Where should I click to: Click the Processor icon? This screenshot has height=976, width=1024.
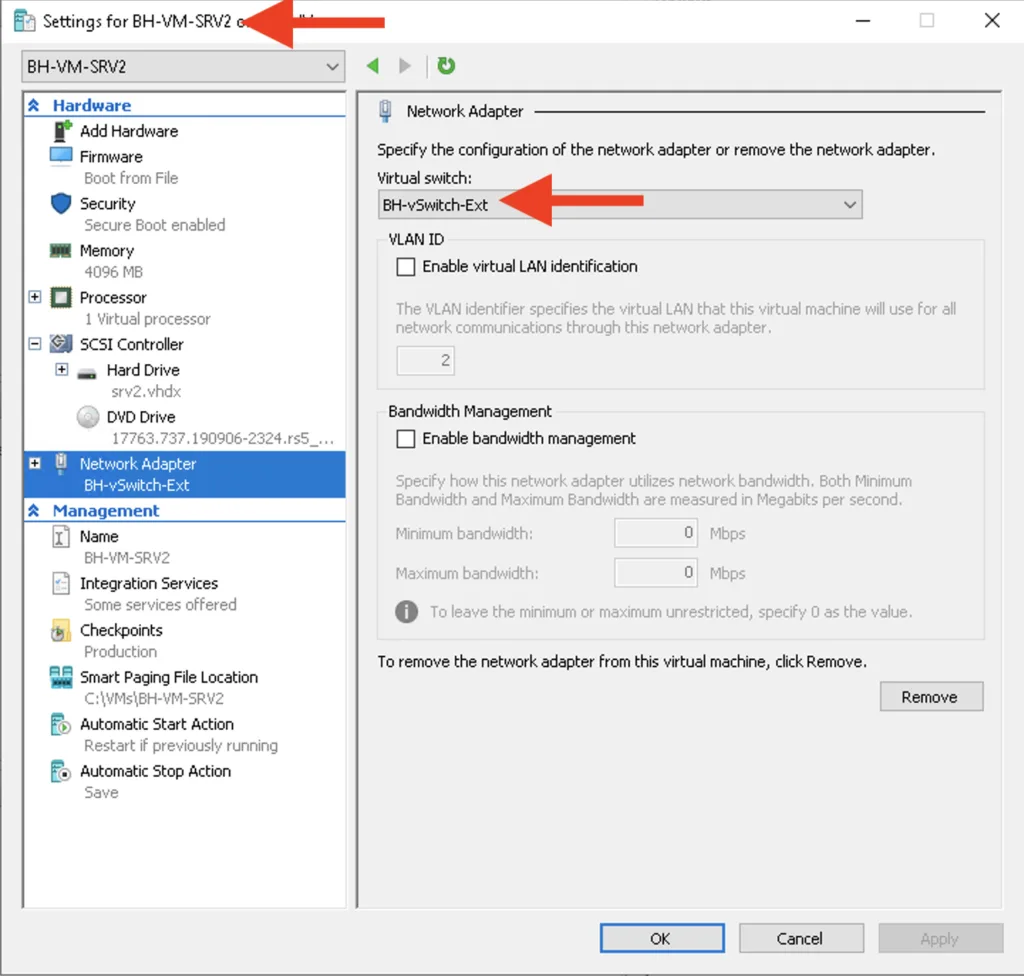click(x=61, y=298)
